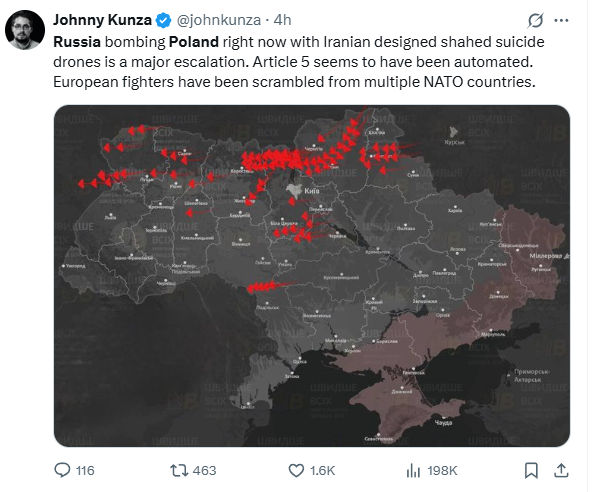The width and height of the screenshot is (595, 492).
Task: Click the reply speech bubble icon
Action: [x=62, y=470]
